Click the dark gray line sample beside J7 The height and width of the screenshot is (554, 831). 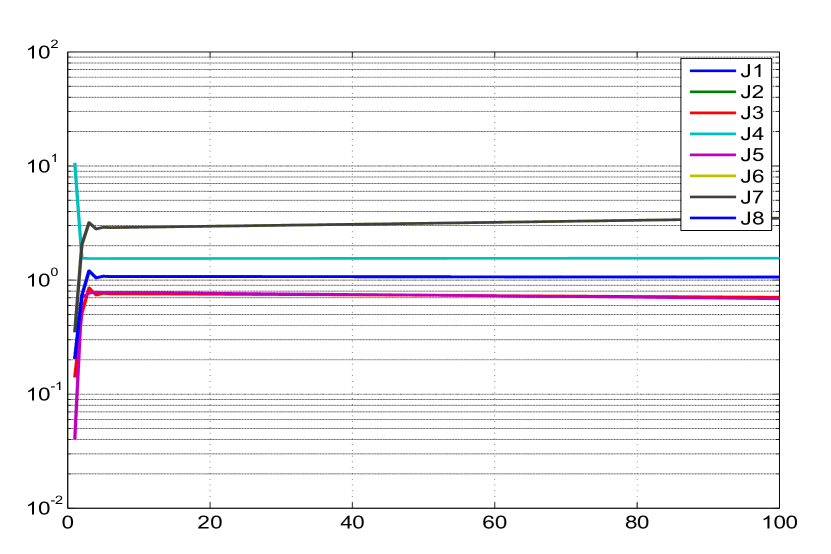point(712,197)
